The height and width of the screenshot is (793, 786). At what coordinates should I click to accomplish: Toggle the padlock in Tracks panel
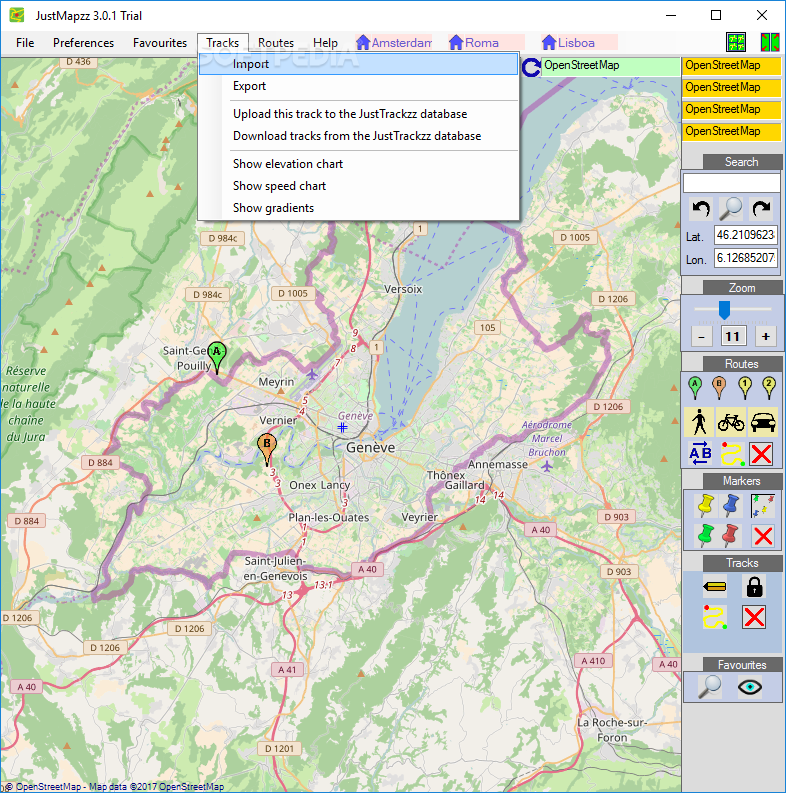(x=754, y=587)
